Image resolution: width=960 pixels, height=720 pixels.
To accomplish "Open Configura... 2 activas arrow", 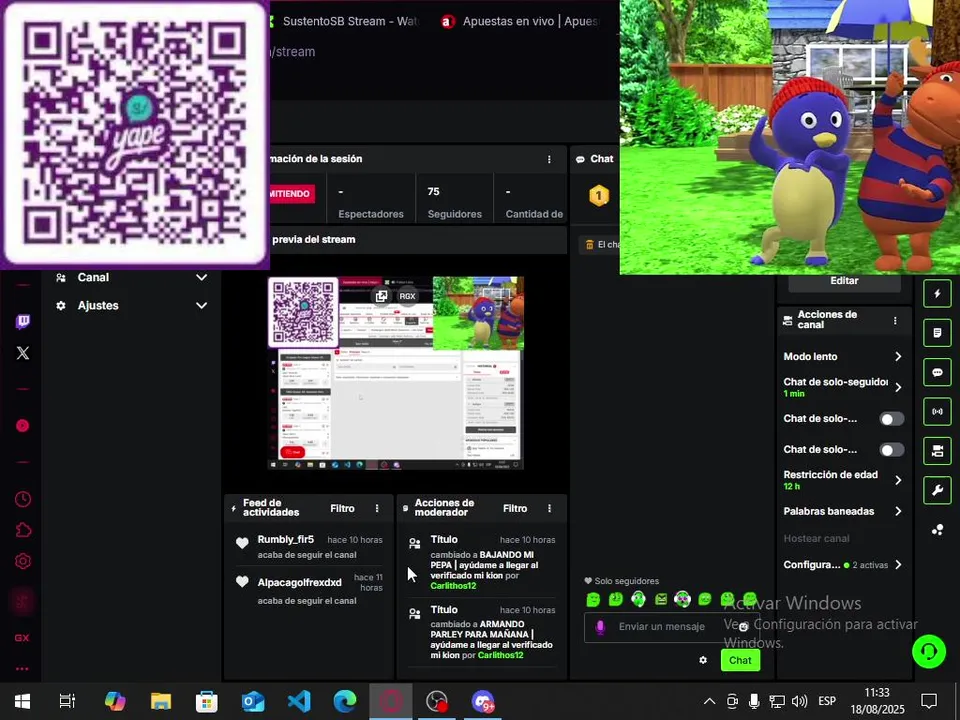I will pyautogui.click(x=898, y=565).
